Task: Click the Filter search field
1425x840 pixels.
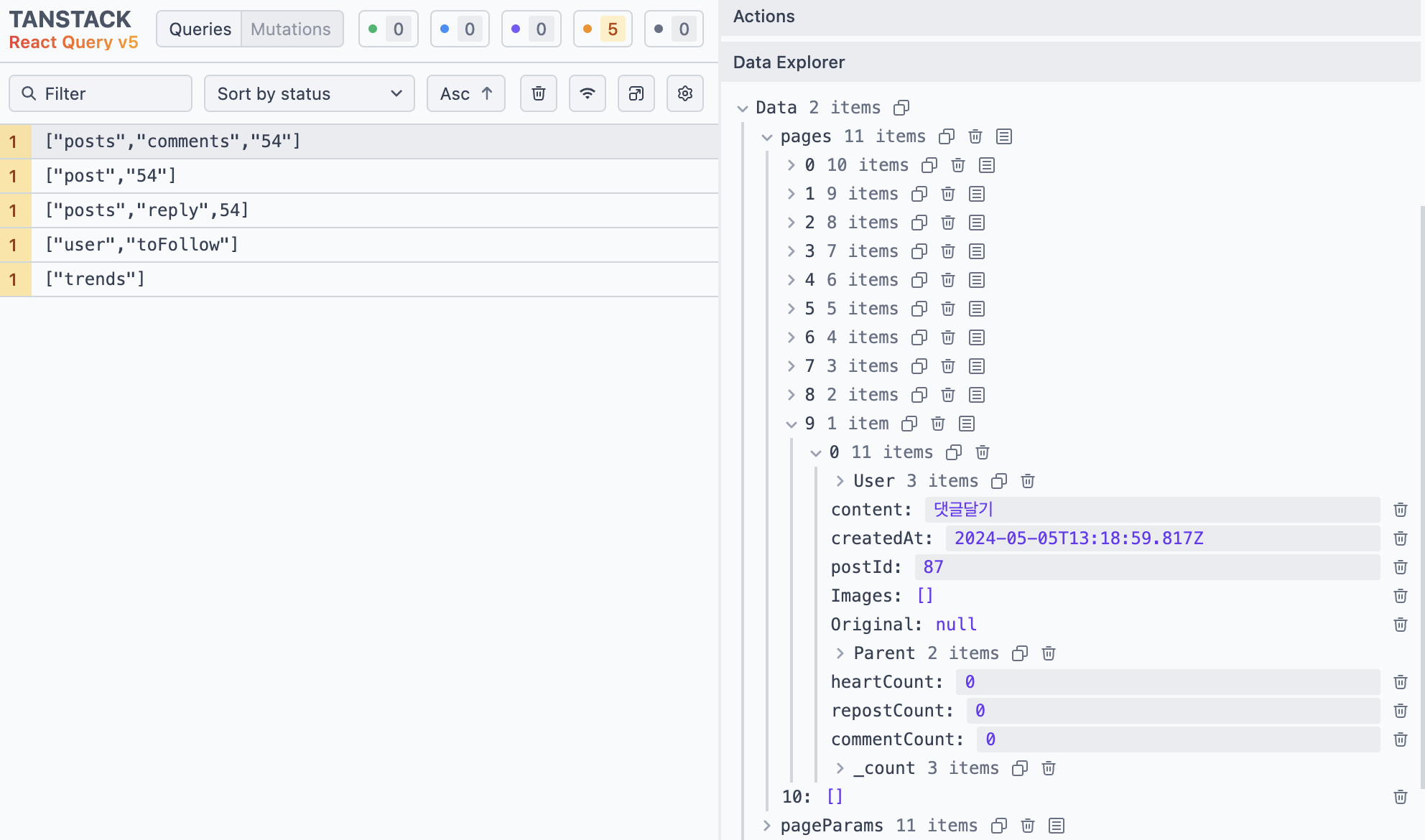Action: click(101, 93)
